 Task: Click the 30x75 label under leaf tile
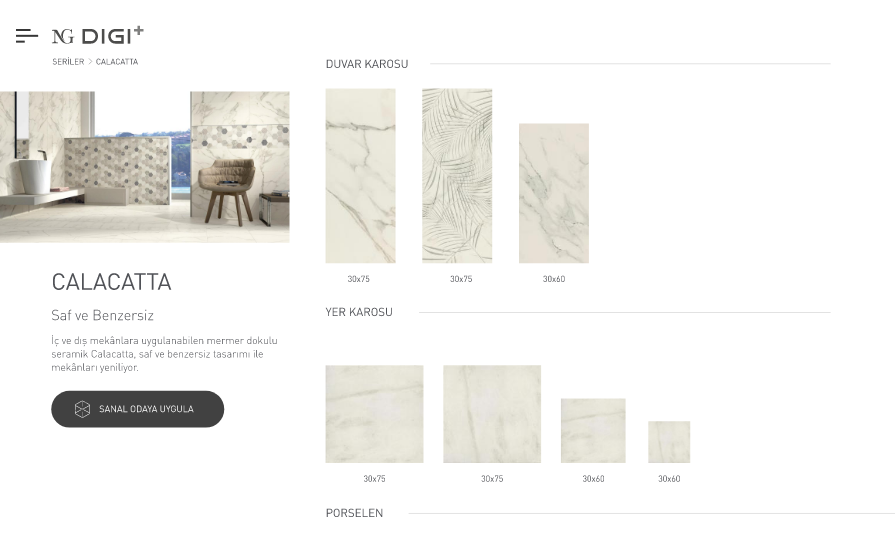(461, 279)
